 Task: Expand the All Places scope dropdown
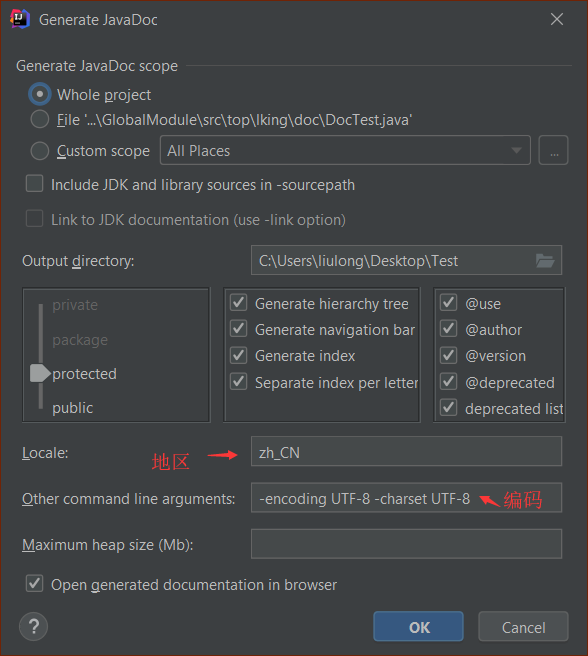345,150
